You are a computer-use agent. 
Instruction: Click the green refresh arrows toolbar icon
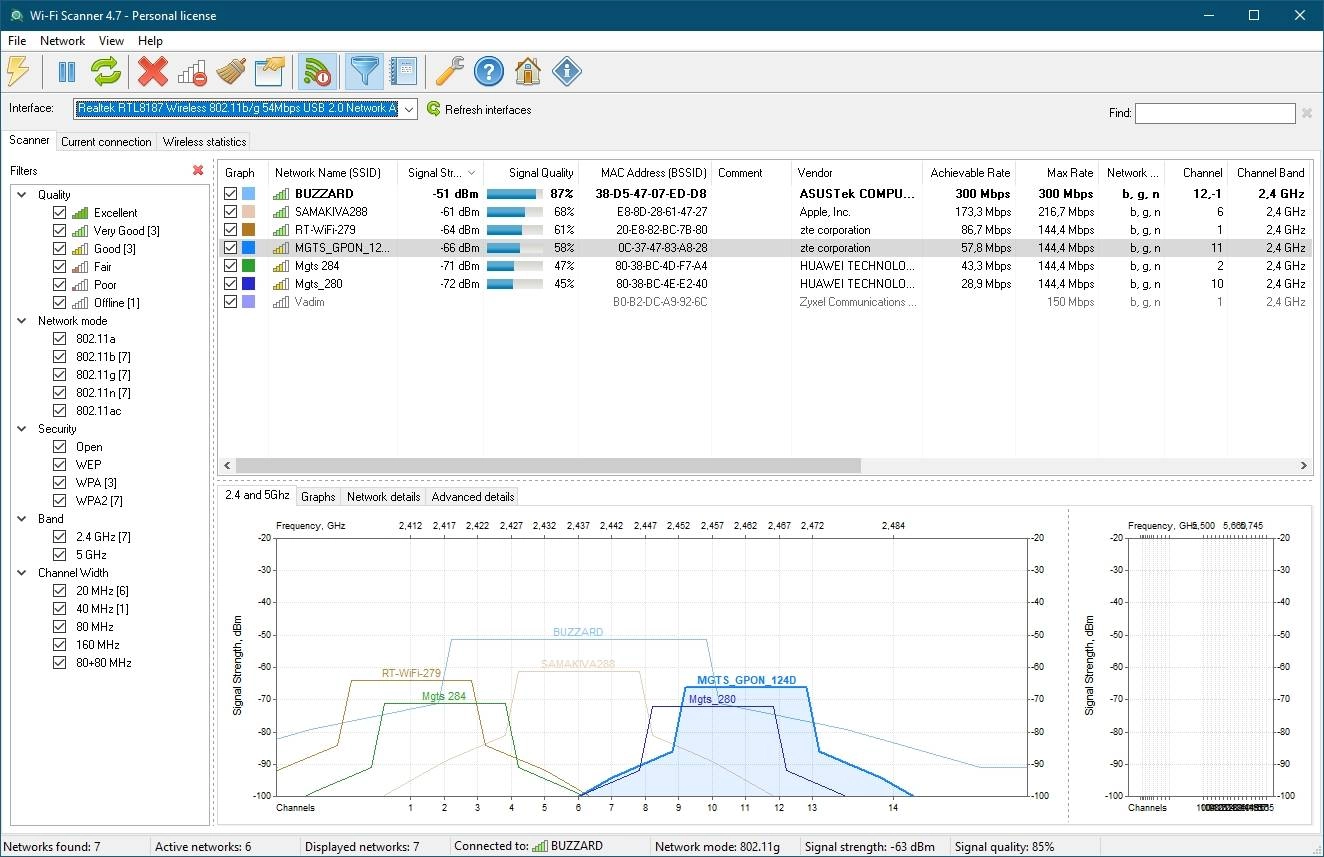pyautogui.click(x=105, y=71)
